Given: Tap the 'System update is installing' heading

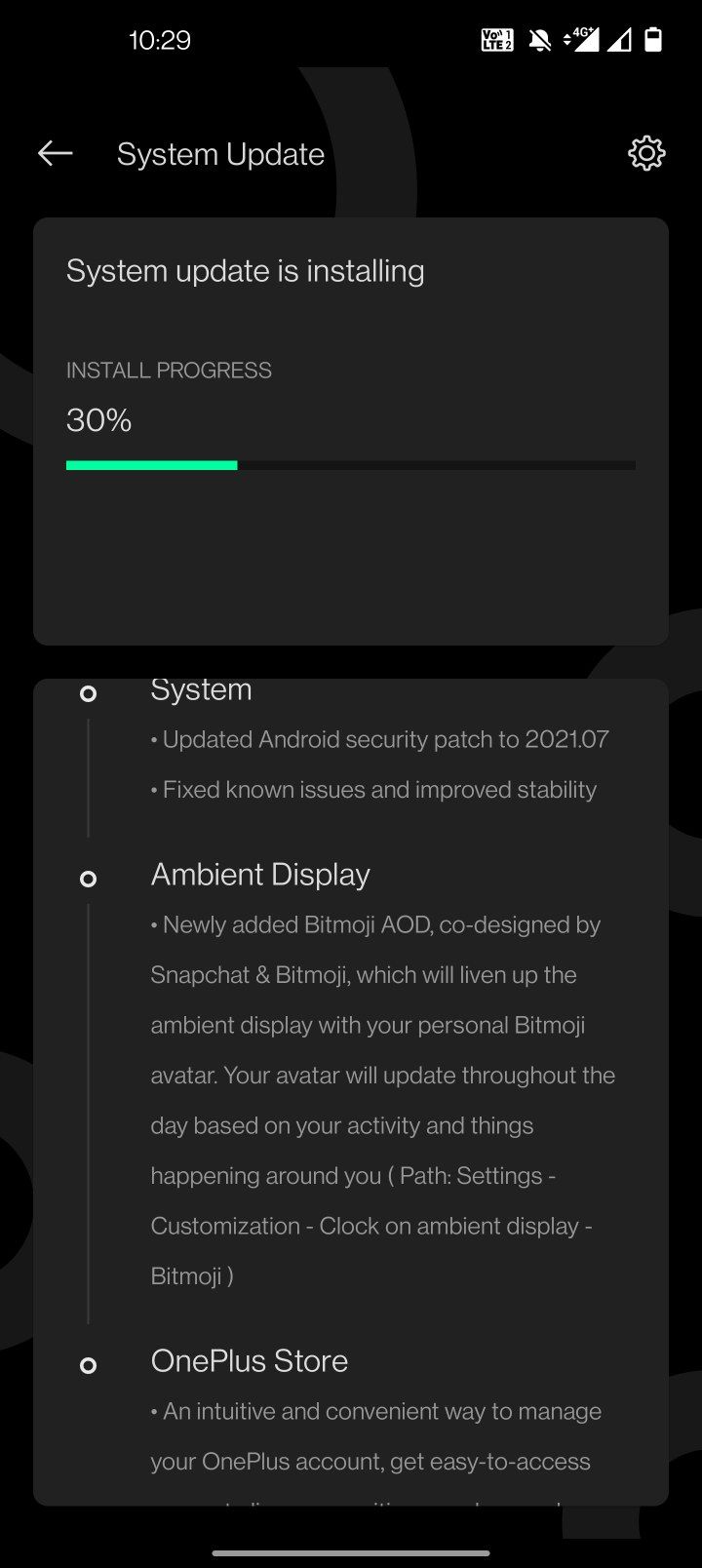Looking at the screenshot, I should point(245,271).
